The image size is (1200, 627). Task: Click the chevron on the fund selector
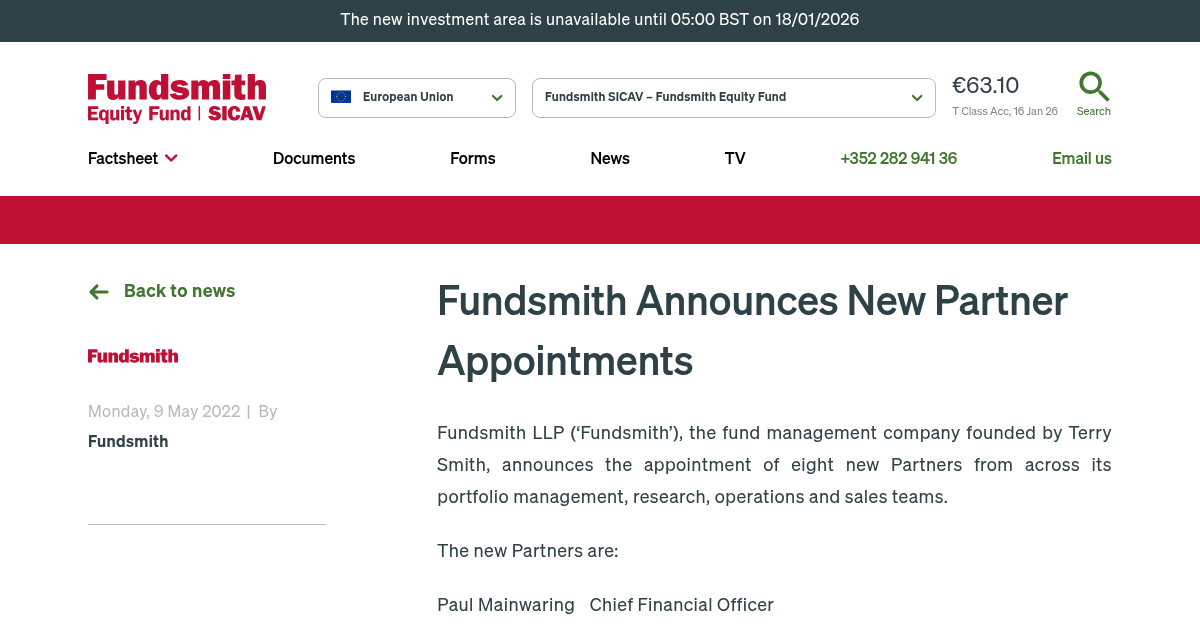pyautogui.click(x=916, y=98)
